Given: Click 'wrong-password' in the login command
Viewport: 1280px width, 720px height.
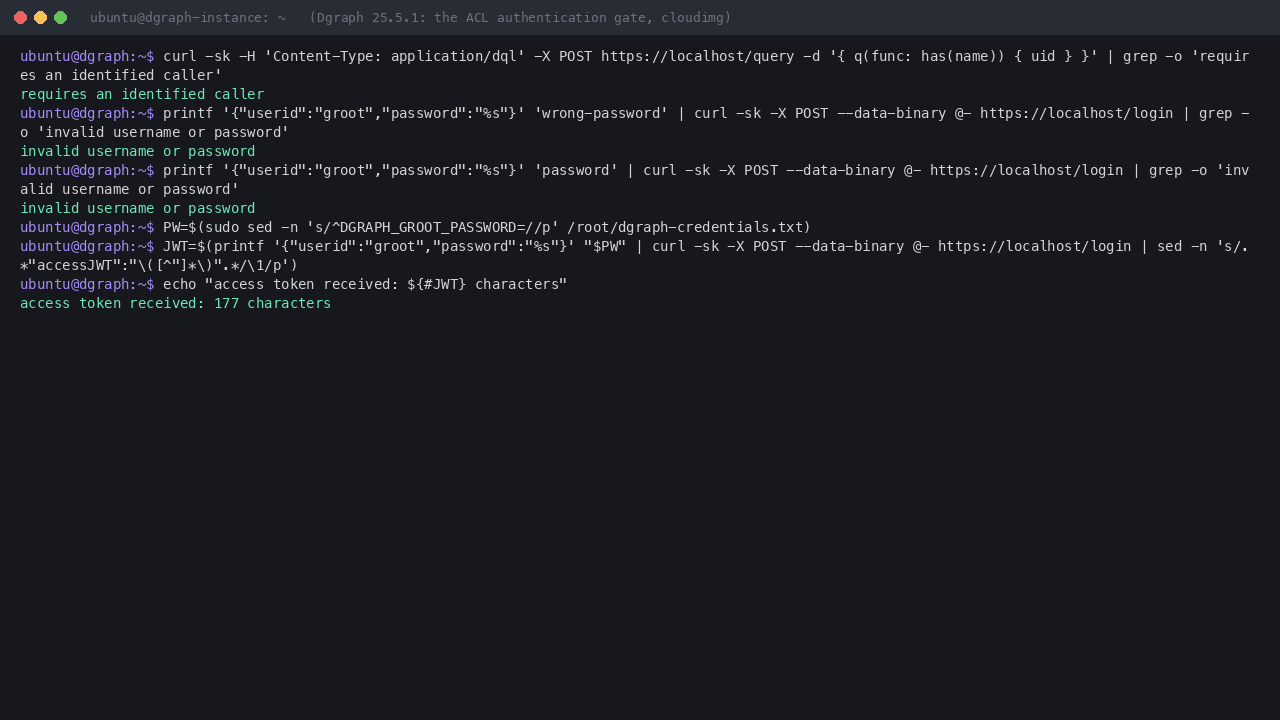Looking at the screenshot, I should (601, 113).
